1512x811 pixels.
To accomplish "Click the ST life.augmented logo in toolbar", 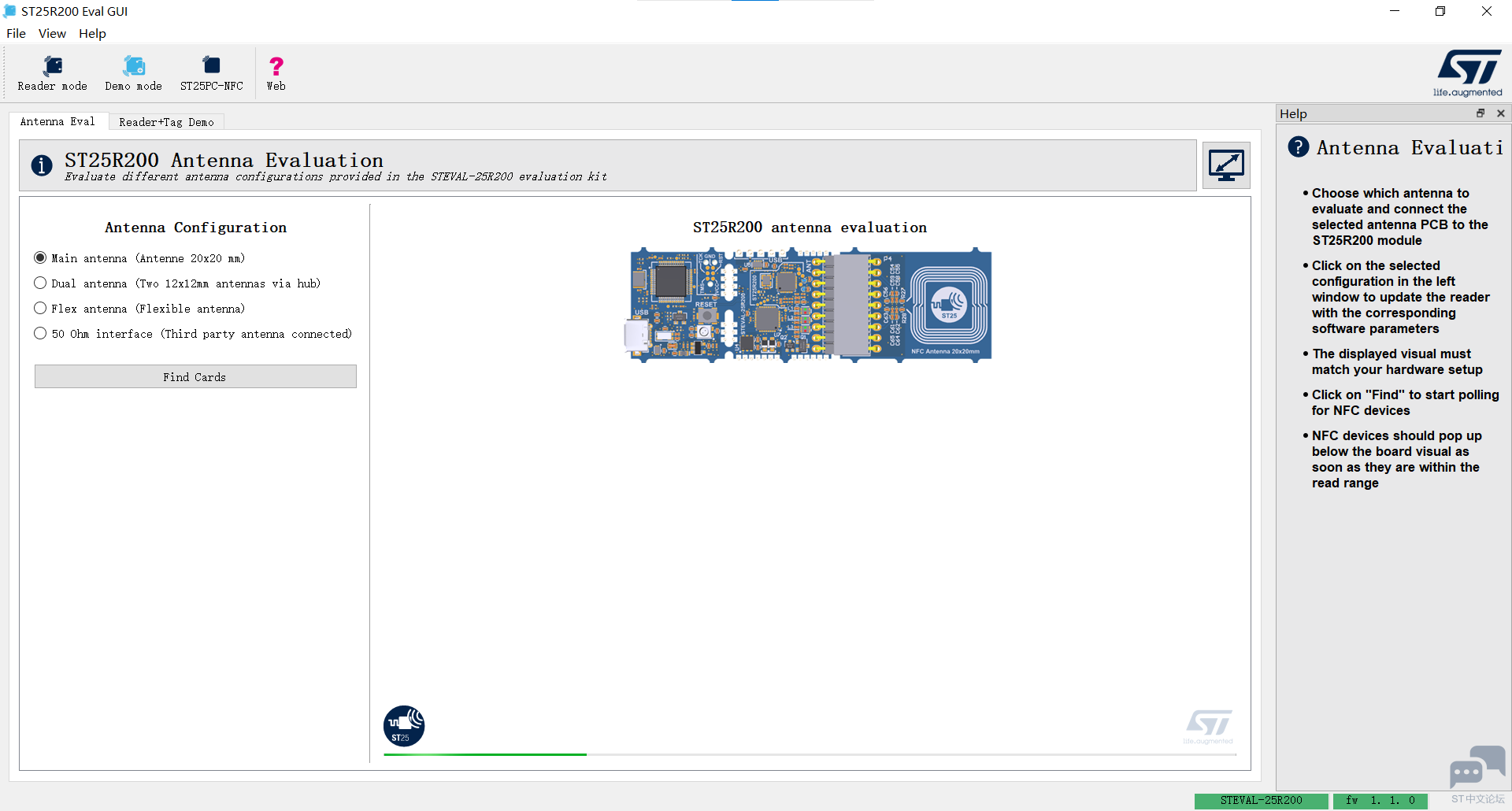I will tap(1468, 73).
